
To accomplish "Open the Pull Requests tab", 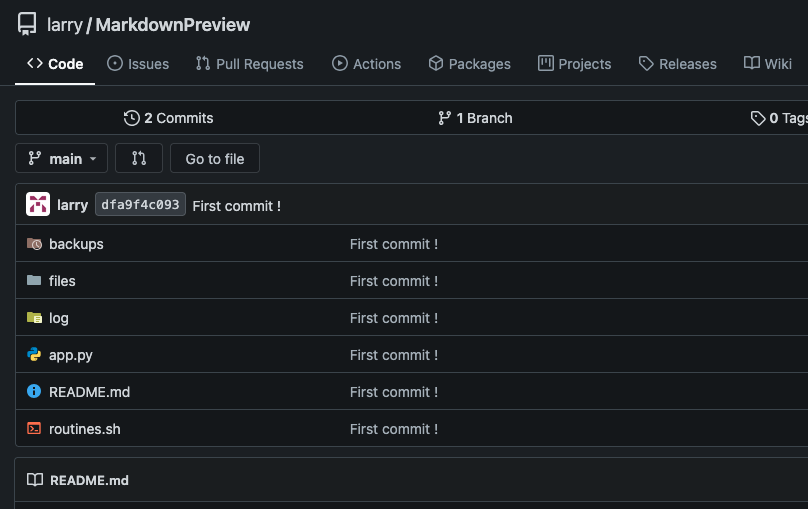I will point(249,64).
